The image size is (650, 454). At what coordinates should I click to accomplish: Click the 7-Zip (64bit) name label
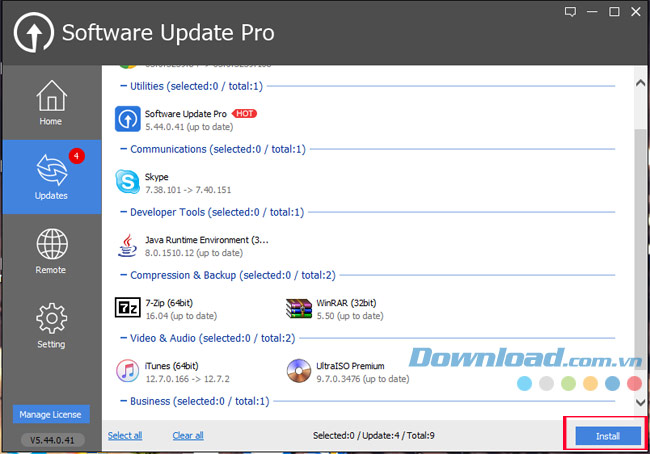click(169, 303)
